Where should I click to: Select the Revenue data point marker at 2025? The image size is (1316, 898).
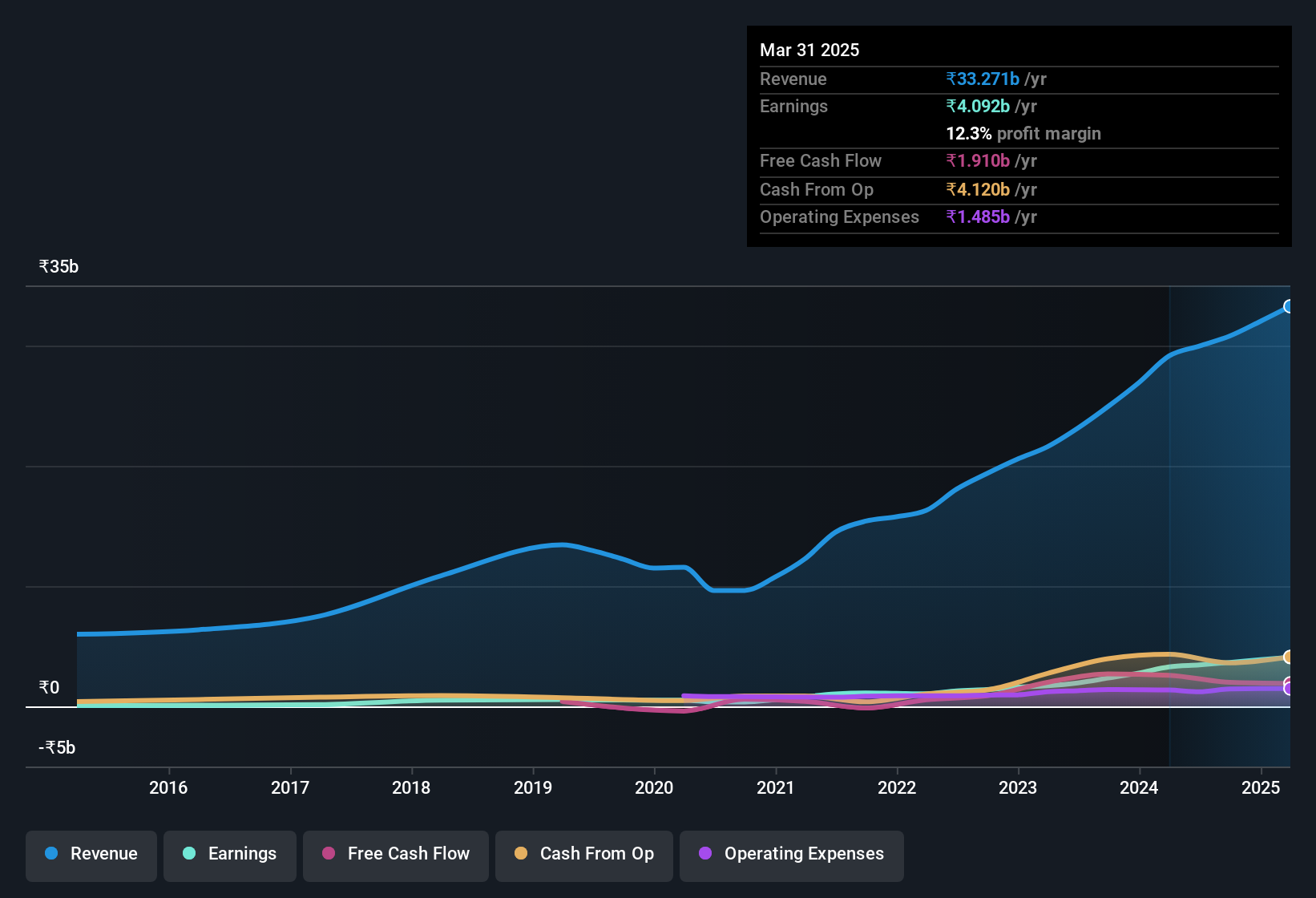[x=1289, y=306]
